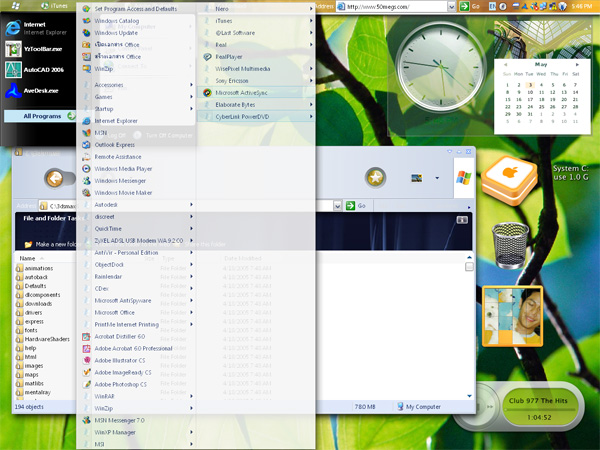Viewport: 600px width, 450px height.
Task: Select the HardwareShaders folder
Action: [43, 339]
